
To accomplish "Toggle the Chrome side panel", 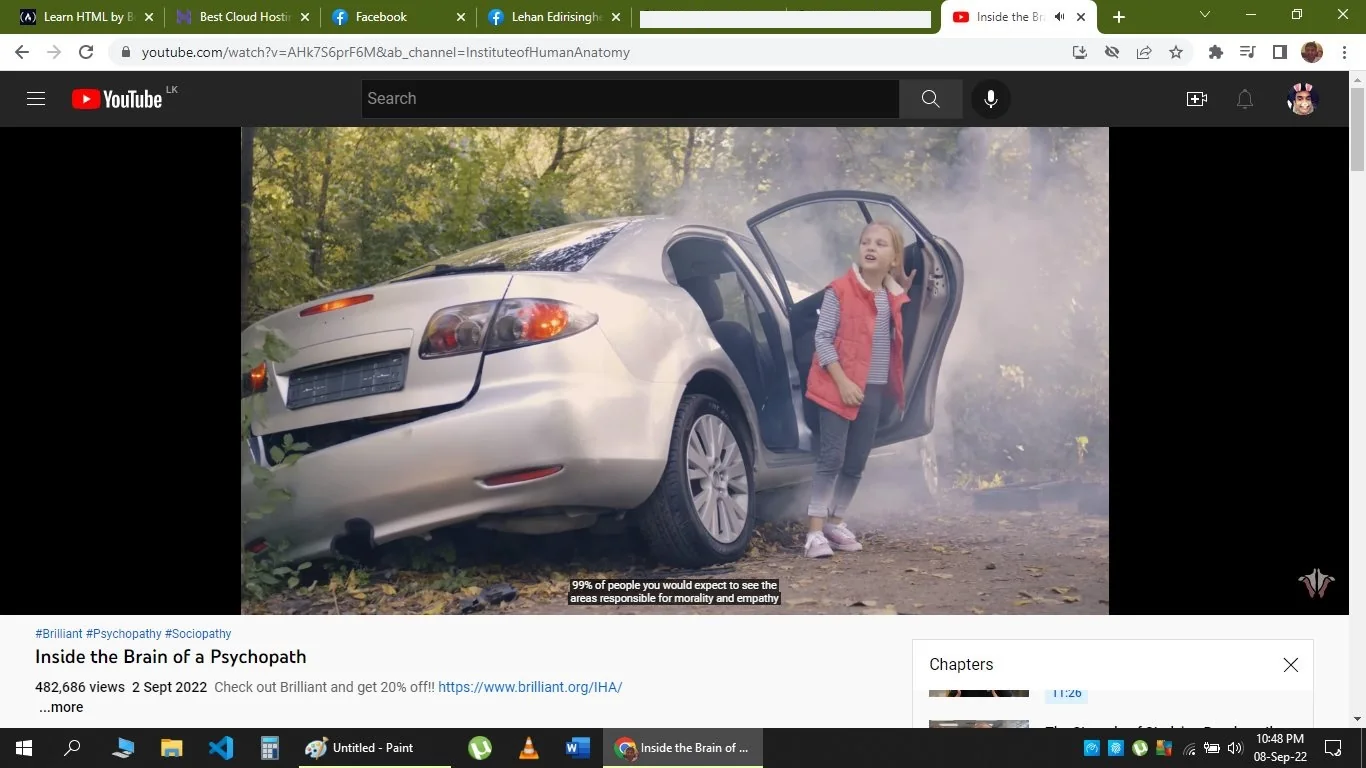I will click(x=1279, y=52).
